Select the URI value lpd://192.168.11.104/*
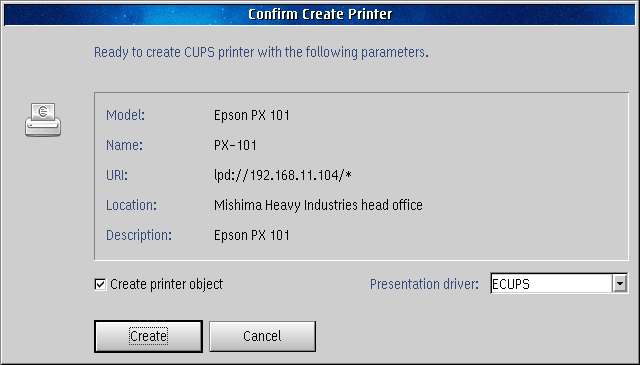The height and width of the screenshot is (365, 640). point(283,176)
